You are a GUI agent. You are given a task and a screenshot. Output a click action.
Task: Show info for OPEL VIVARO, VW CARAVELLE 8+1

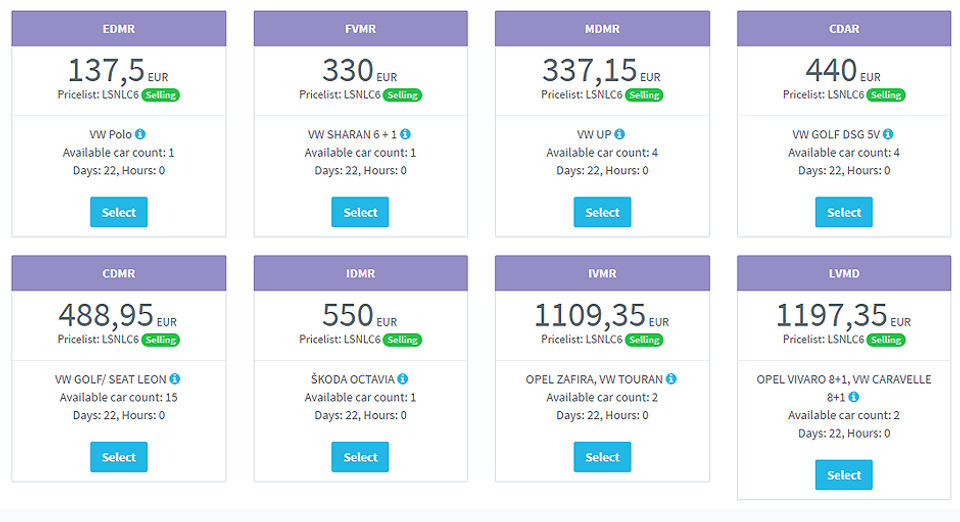click(853, 397)
